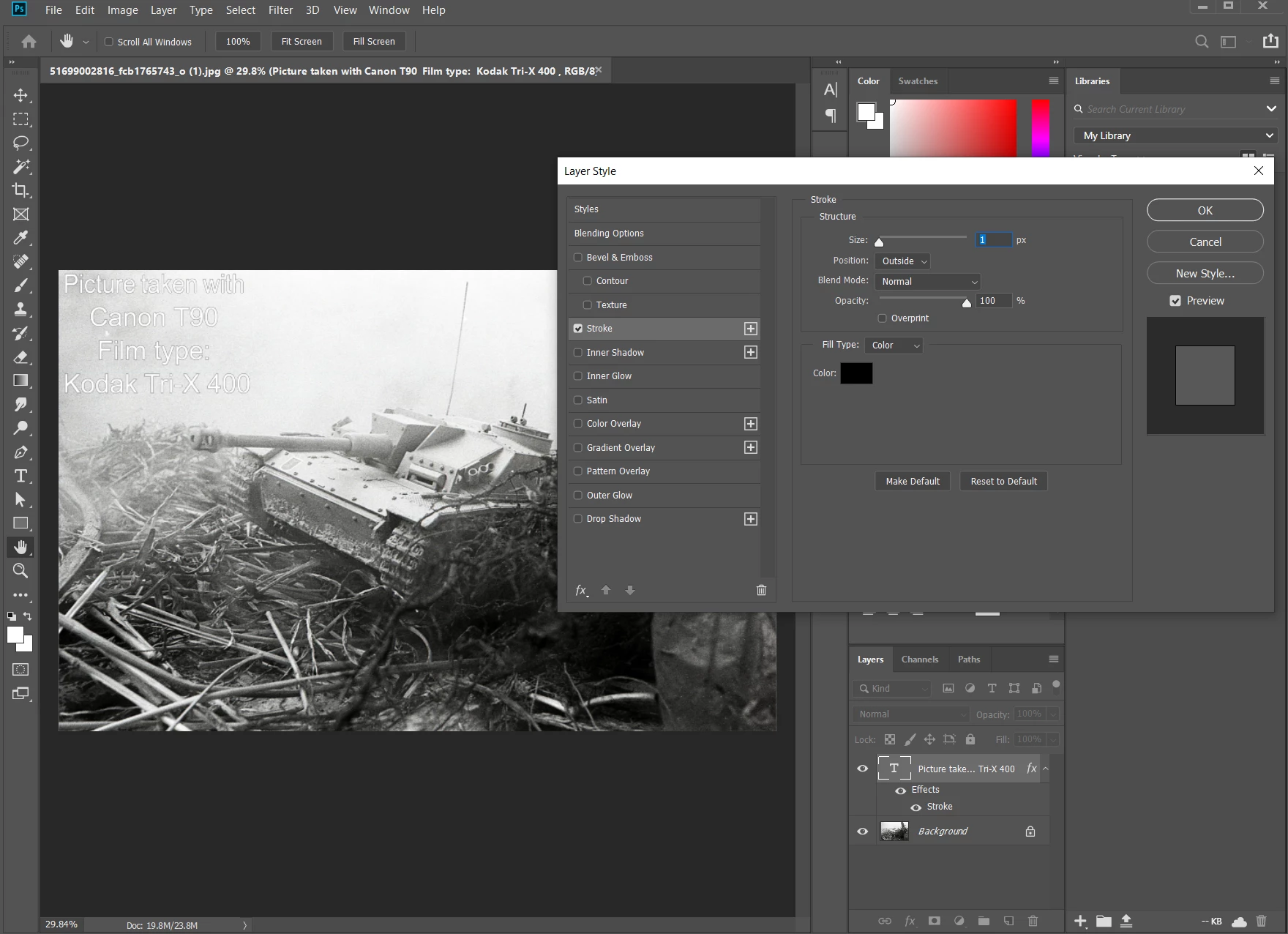This screenshot has width=1288, height=934.
Task: Select the Clone Stamp tool
Action: pos(20,310)
